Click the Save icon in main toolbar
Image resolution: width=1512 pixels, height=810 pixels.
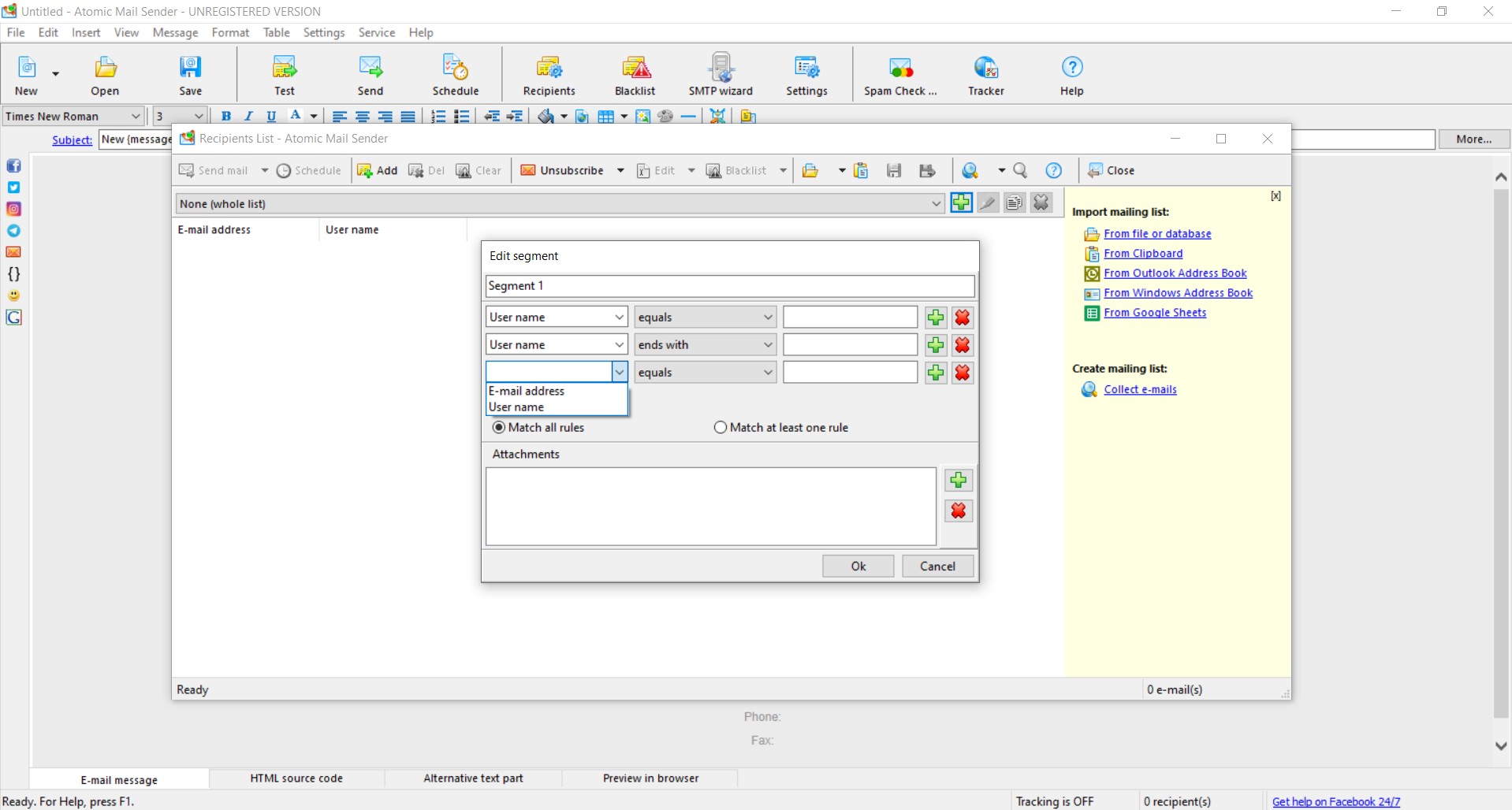190,75
